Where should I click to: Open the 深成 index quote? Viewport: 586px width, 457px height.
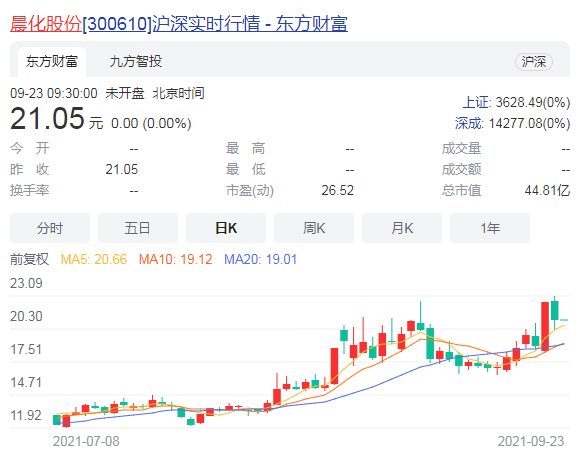coord(512,123)
